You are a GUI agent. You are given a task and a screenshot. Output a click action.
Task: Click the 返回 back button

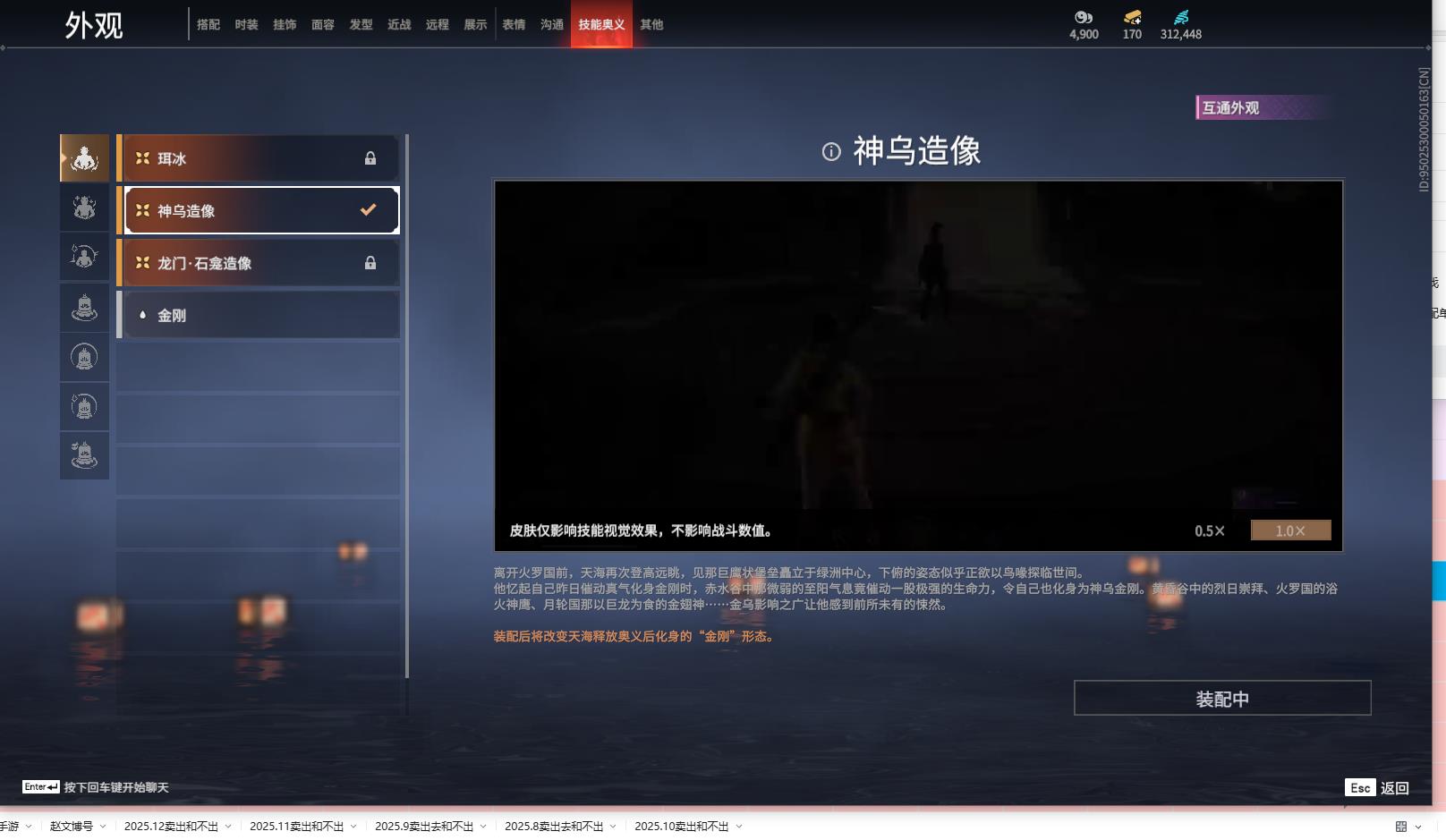tap(1395, 788)
